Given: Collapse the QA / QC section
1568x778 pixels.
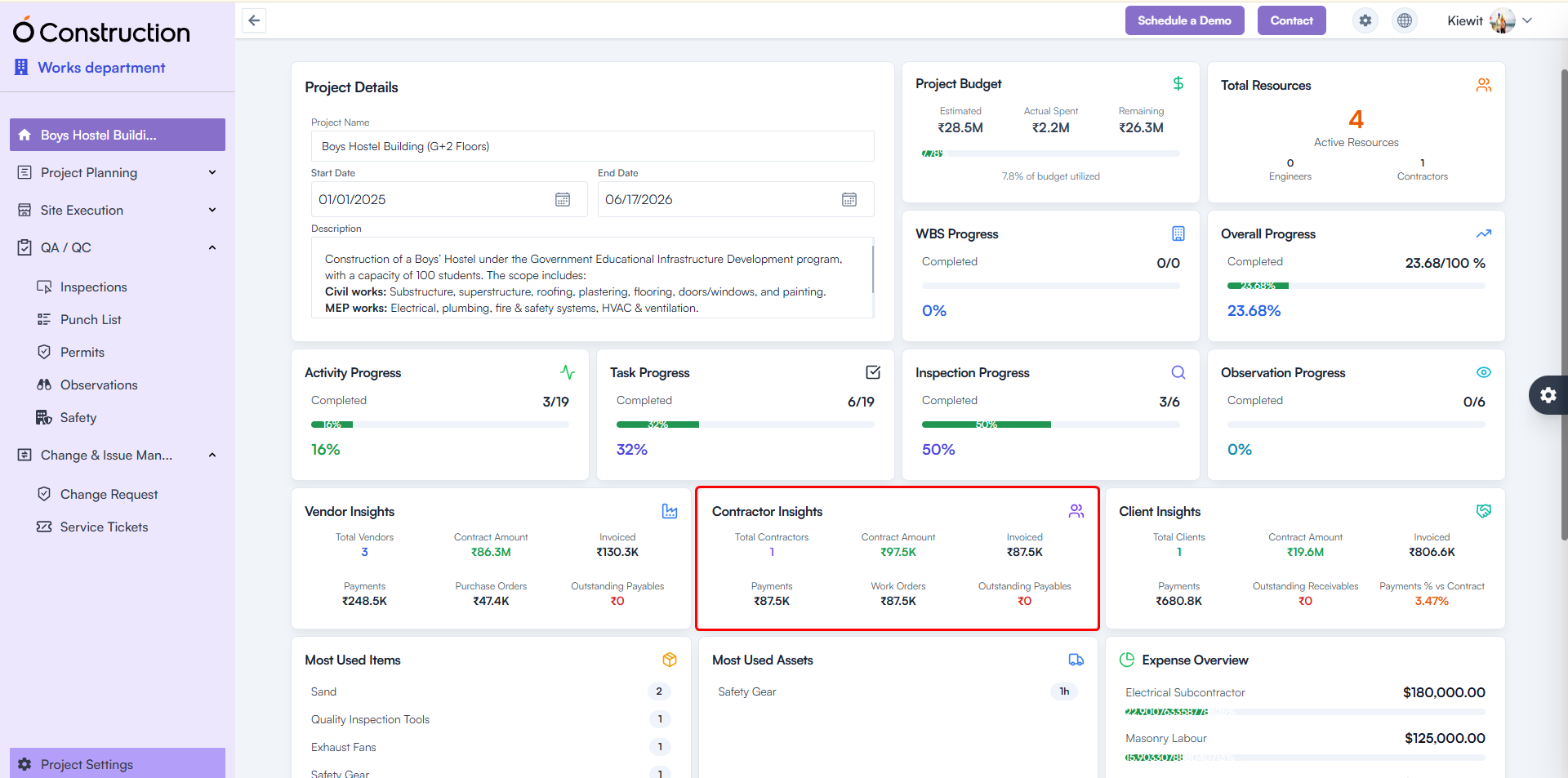Looking at the screenshot, I should (117, 247).
